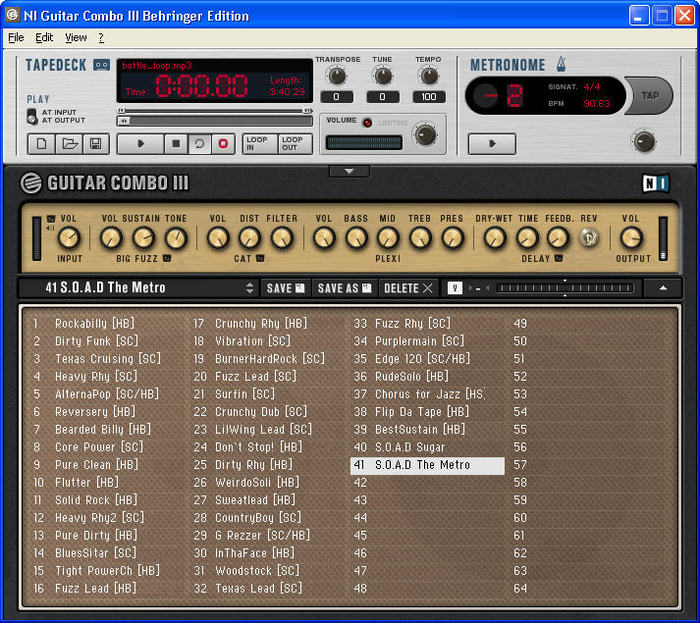
Task: Select preset 'Rockabilly [HB]'
Action: point(95,324)
